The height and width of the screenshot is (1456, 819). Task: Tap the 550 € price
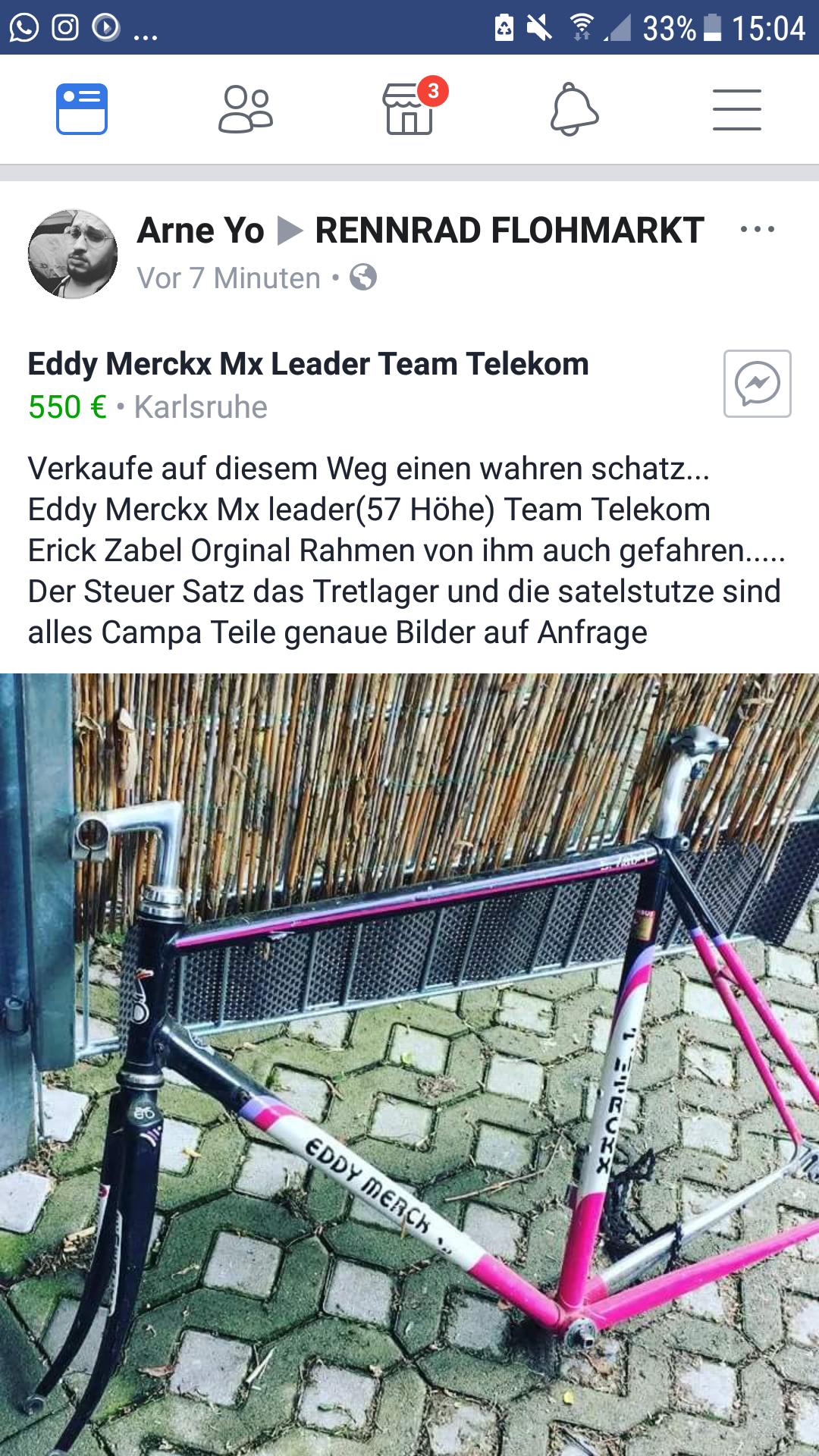click(x=67, y=407)
